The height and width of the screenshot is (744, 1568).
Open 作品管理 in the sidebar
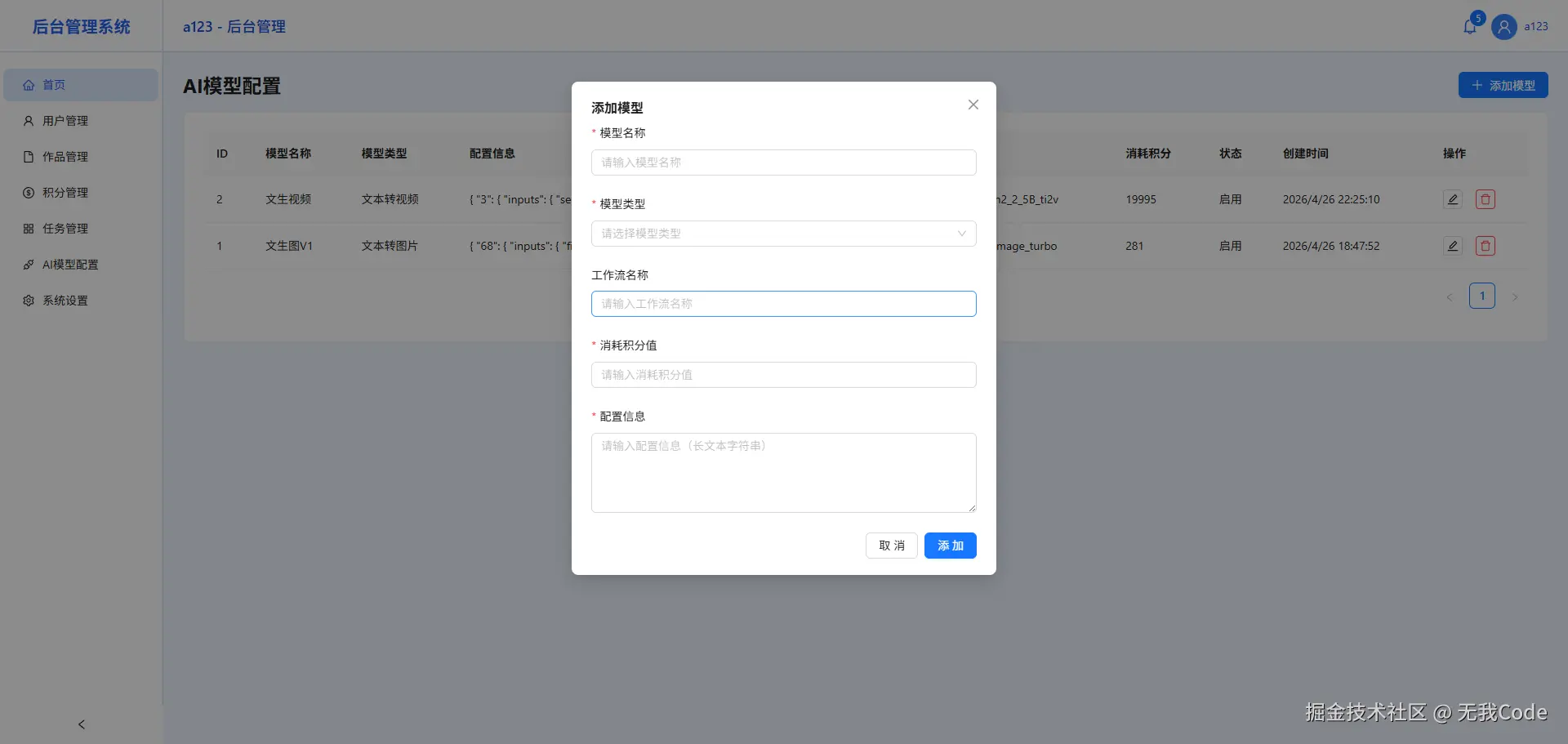pos(81,157)
